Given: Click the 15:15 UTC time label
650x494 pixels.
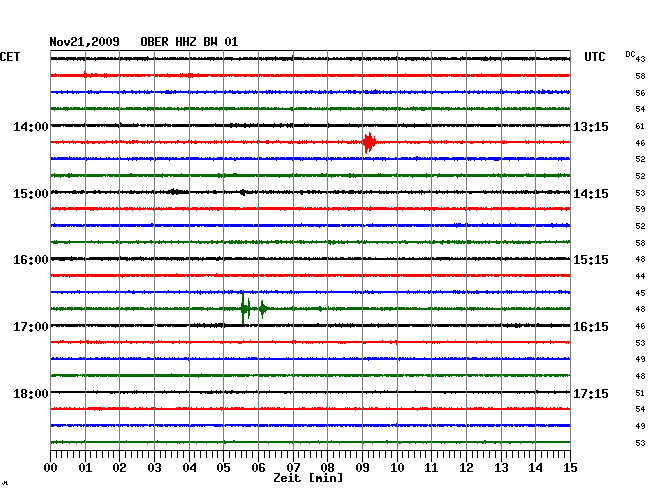Looking at the screenshot, I should [591, 260].
